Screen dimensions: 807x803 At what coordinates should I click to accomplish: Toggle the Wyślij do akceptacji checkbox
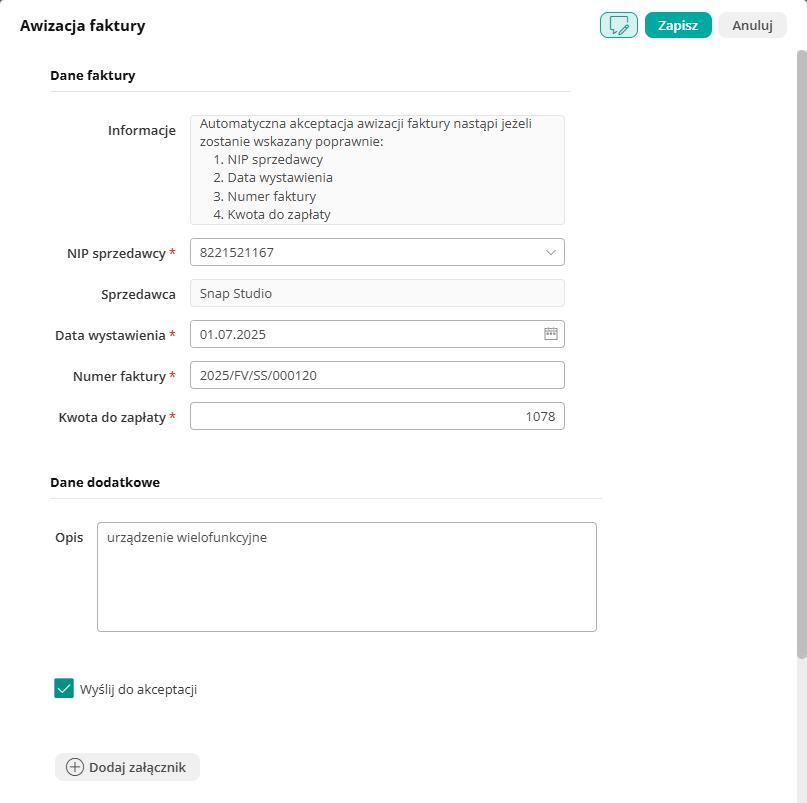pyautogui.click(x=64, y=688)
